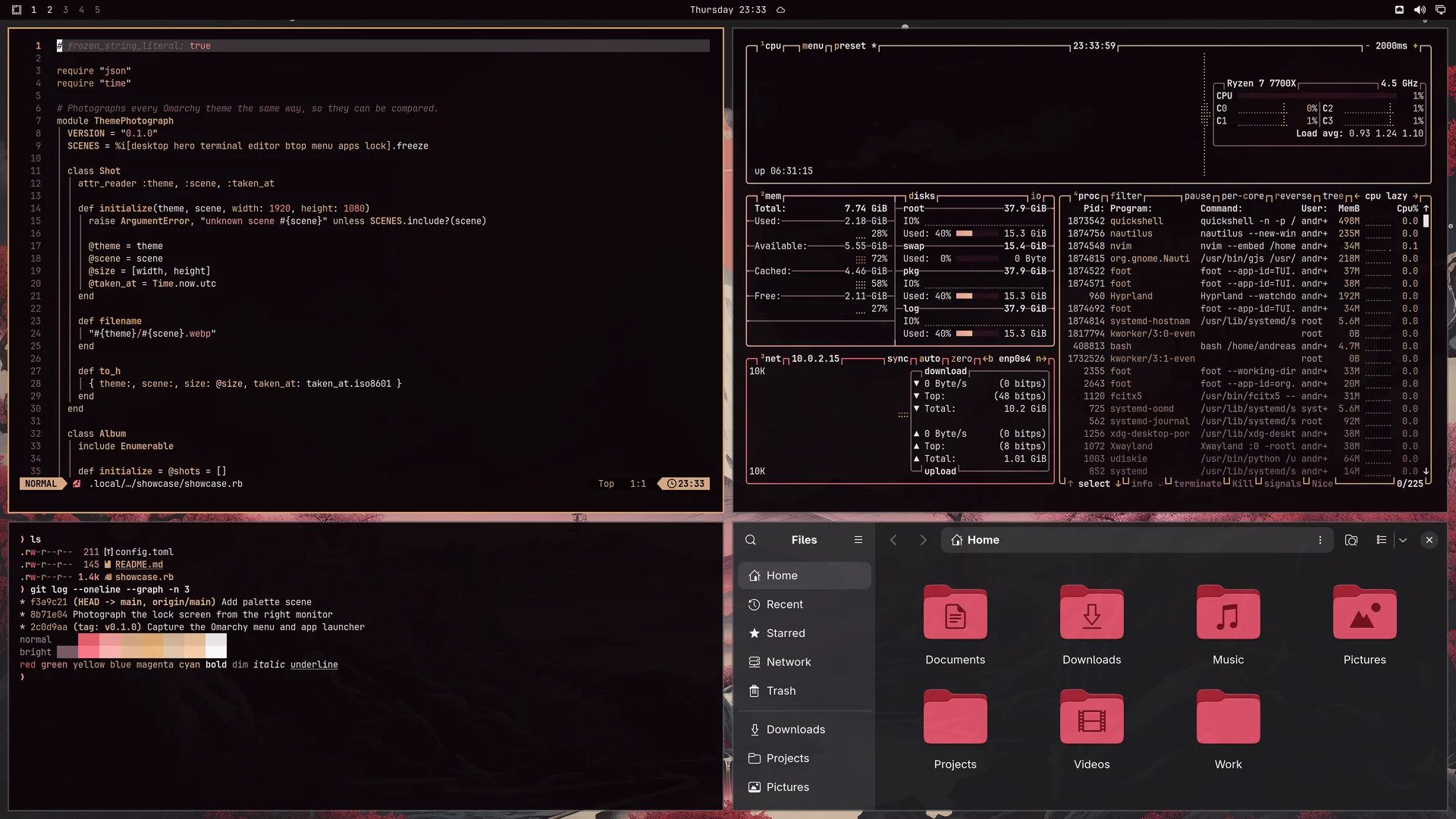Click btop net zero option
This screenshot has height=819, width=1456.
click(x=962, y=359)
